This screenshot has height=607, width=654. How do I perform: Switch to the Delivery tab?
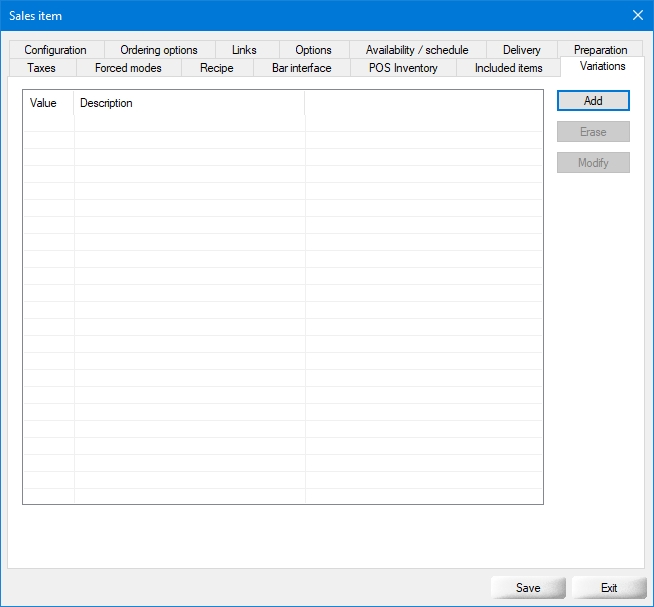pos(522,50)
